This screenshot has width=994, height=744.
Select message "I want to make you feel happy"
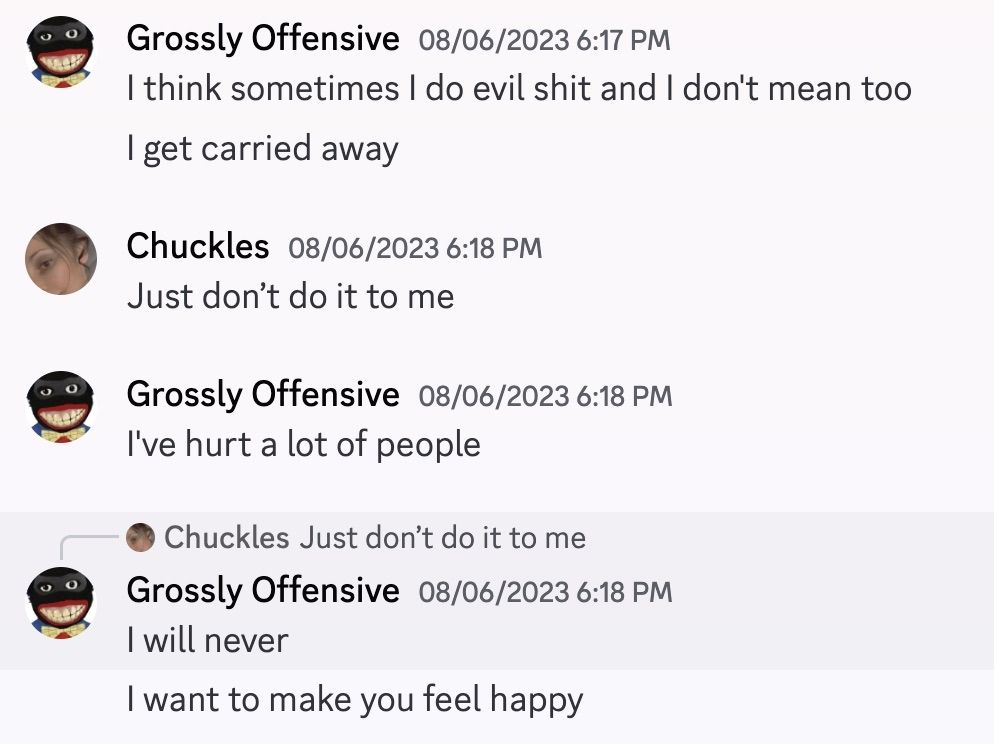coord(355,700)
